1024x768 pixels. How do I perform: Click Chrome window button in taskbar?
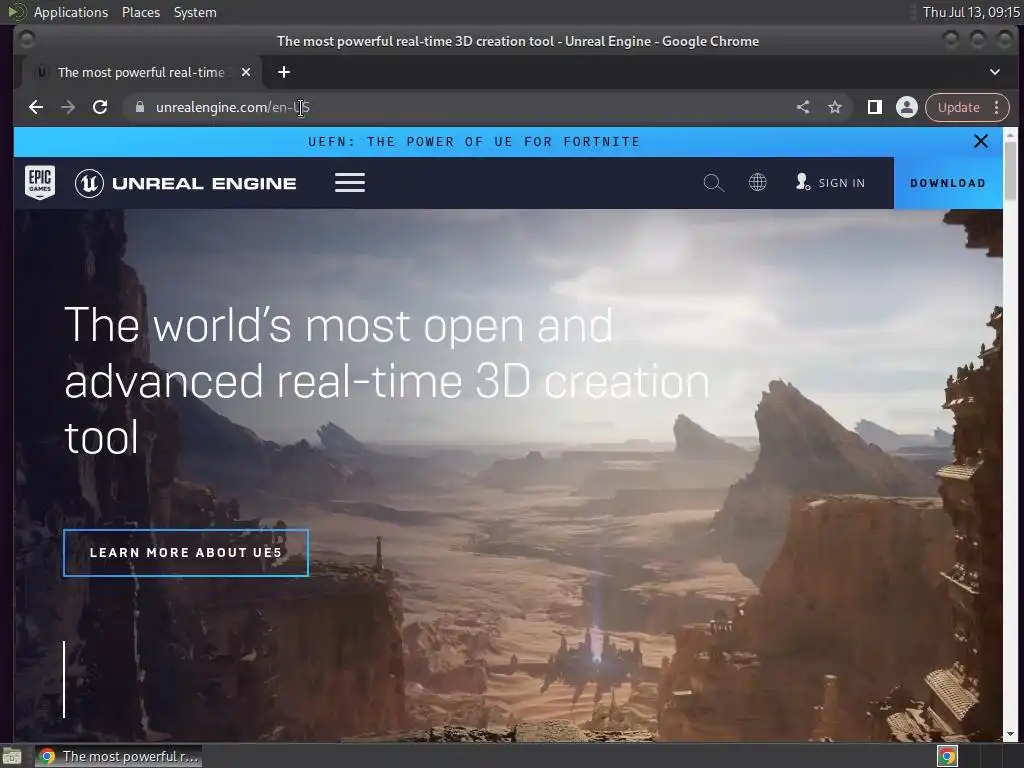pyautogui.click(x=118, y=756)
